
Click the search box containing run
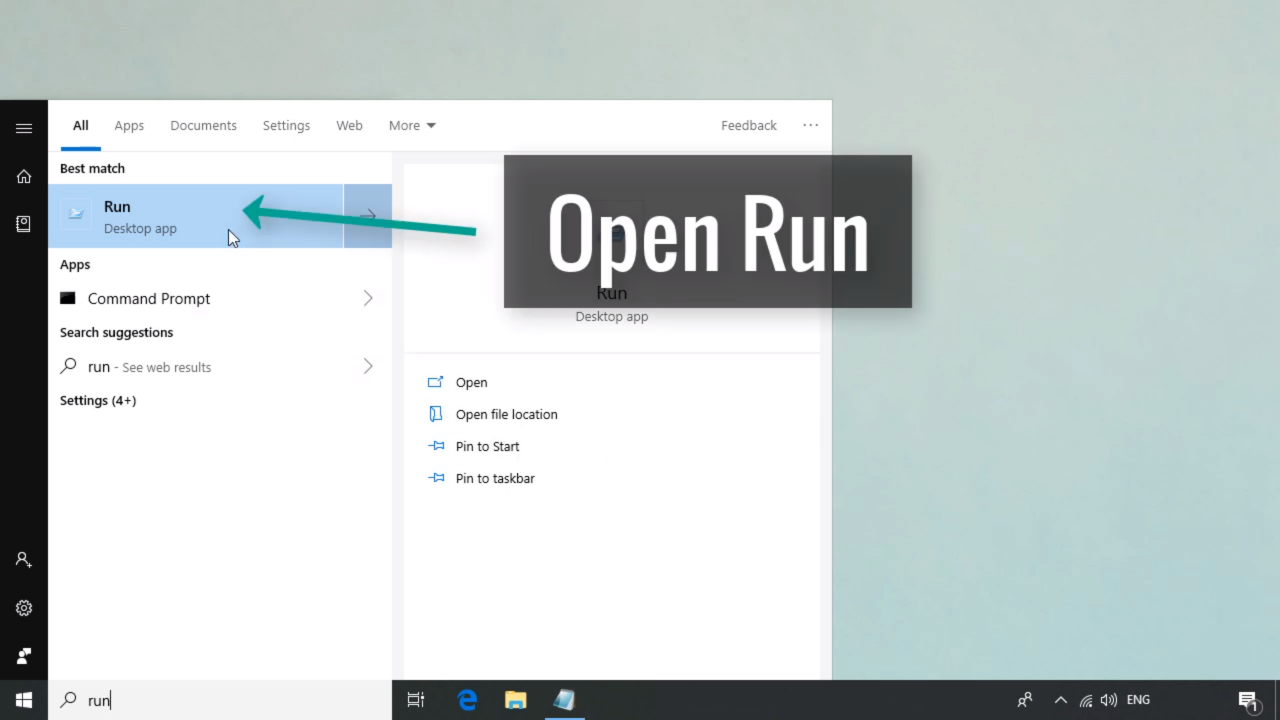220,700
